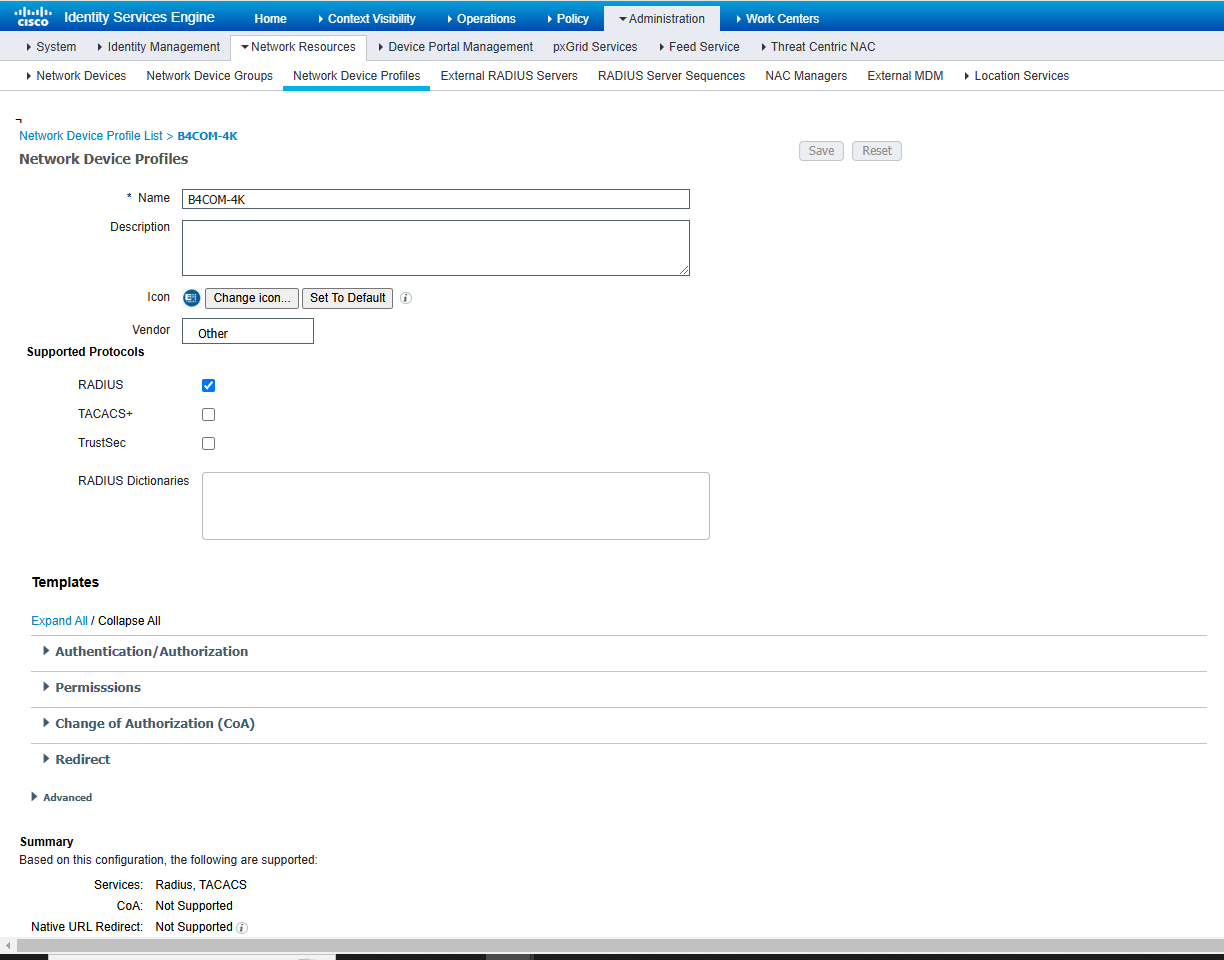1224x960 pixels.
Task: Uncheck the RADIUS protocol checkbox
Action: [208, 385]
